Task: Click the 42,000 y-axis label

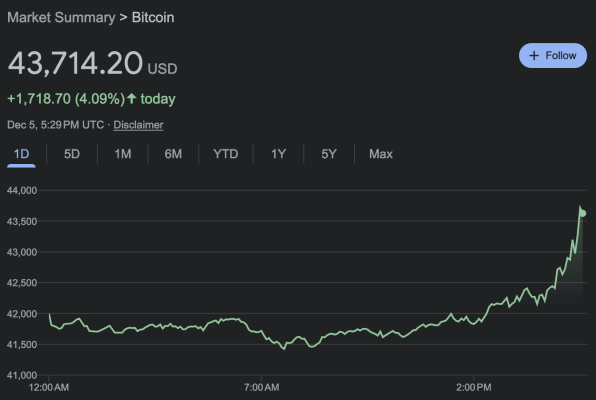Action: click(22, 314)
